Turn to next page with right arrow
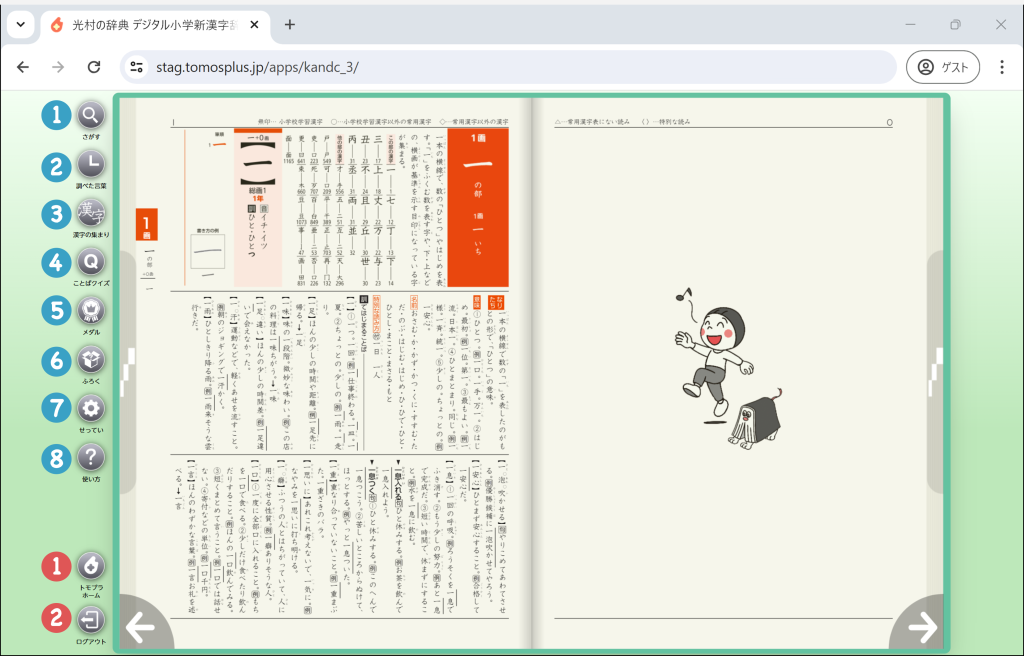 (920, 625)
